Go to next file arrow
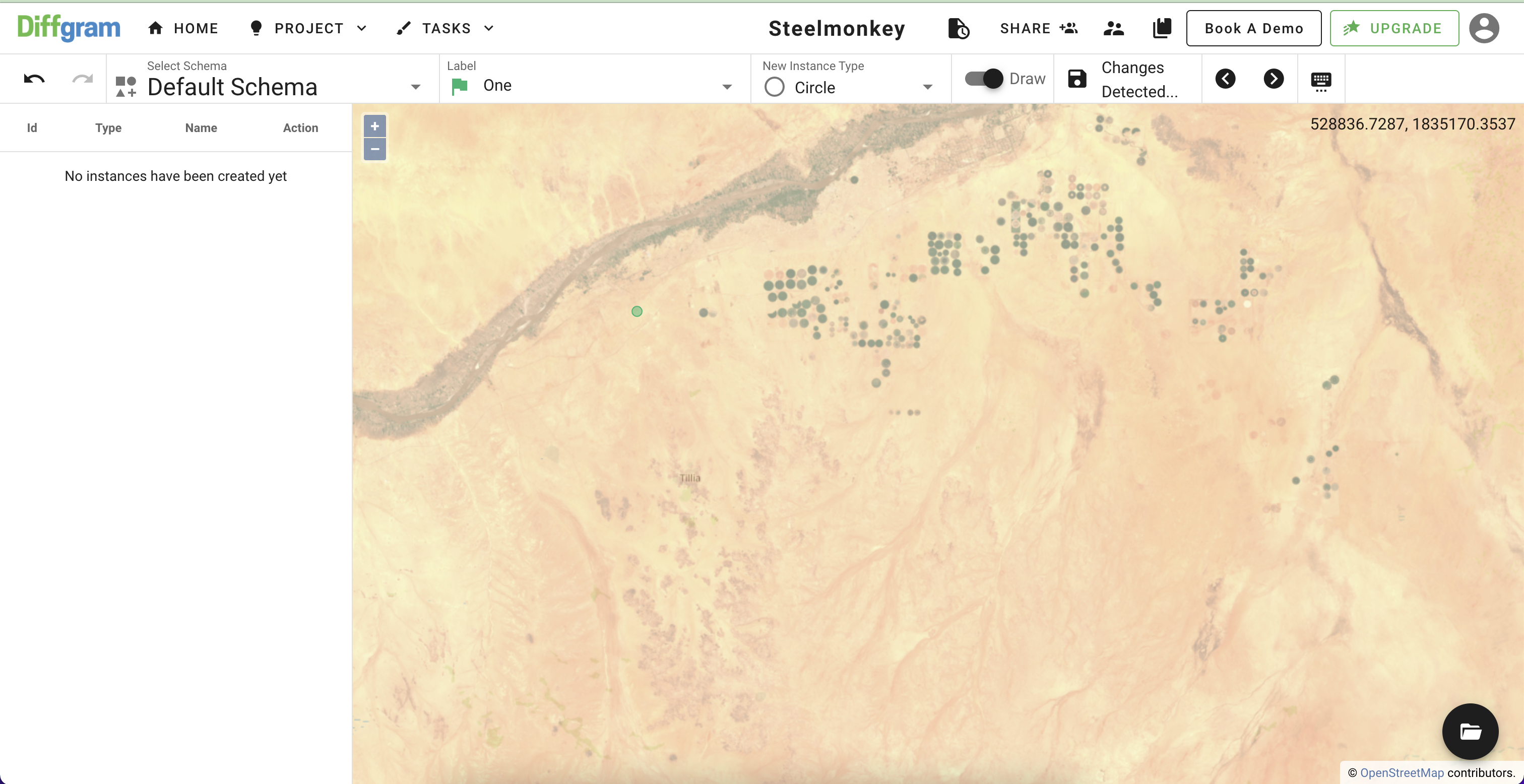Image resolution: width=1524 pixels, height=784 pixels. 1273,79
